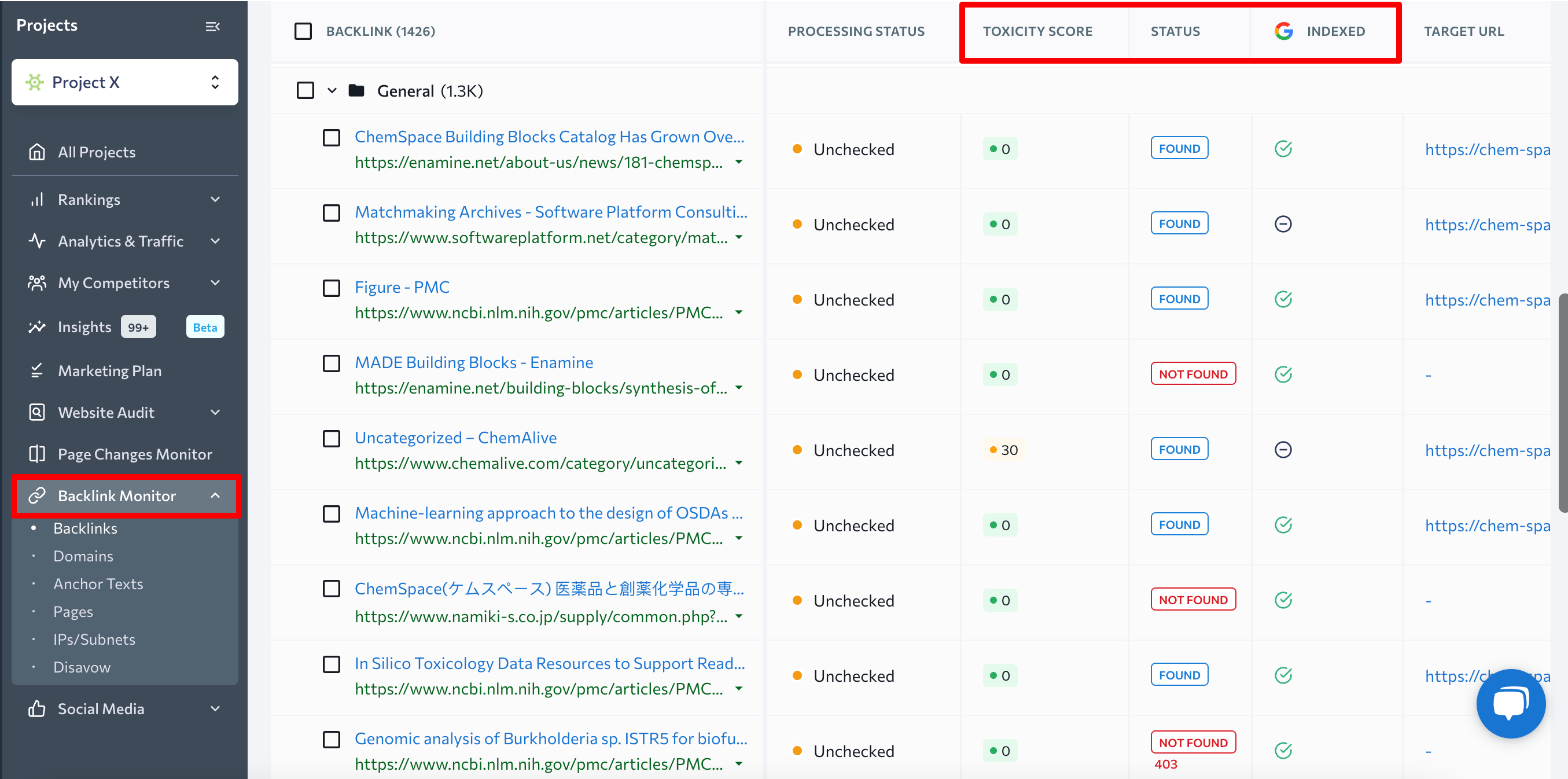Click the Website Audit magnifier icon

[x=36, y=411]
